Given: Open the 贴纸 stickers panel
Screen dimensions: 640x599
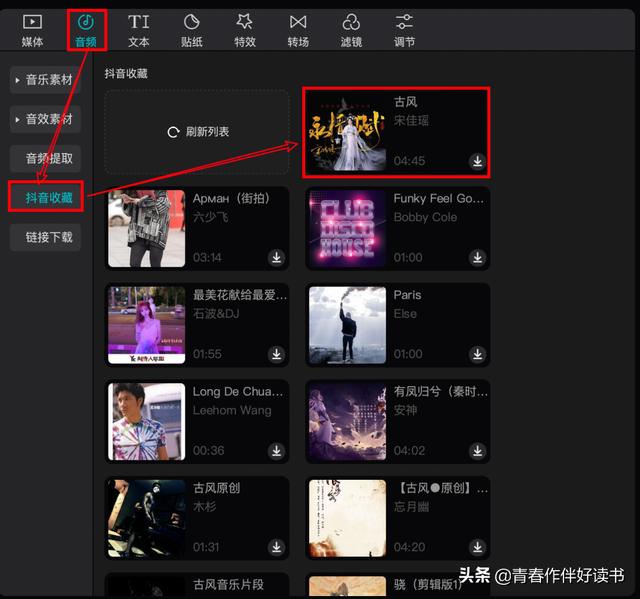Looking at the screenshot, I should tap(192, 30).
